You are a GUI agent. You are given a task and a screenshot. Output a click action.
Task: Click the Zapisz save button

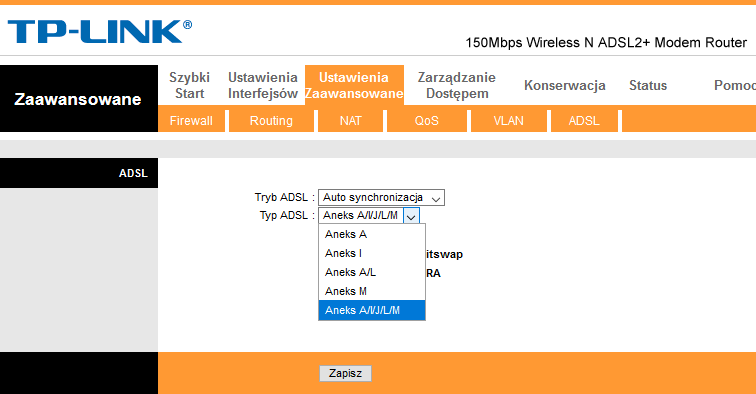pos(345,373)
